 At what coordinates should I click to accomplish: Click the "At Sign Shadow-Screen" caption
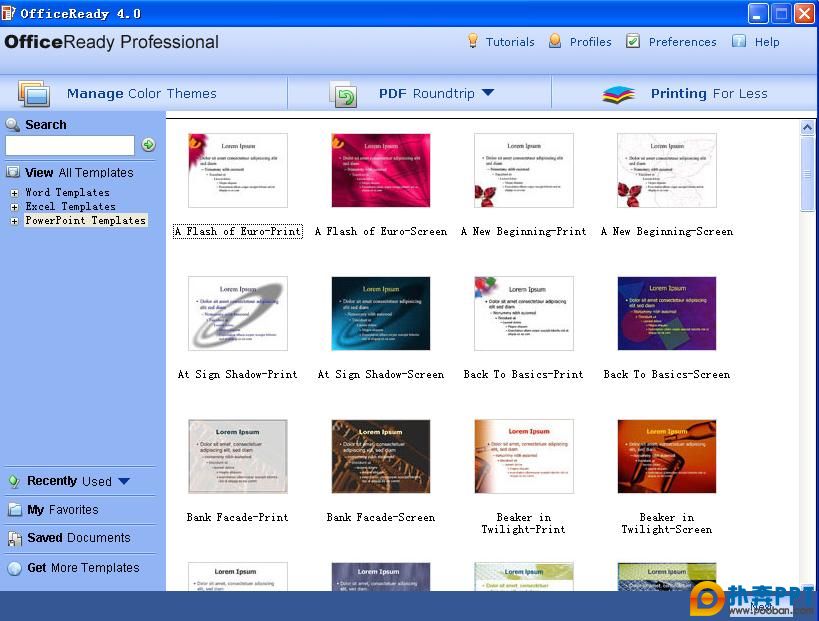coord(381,374)
